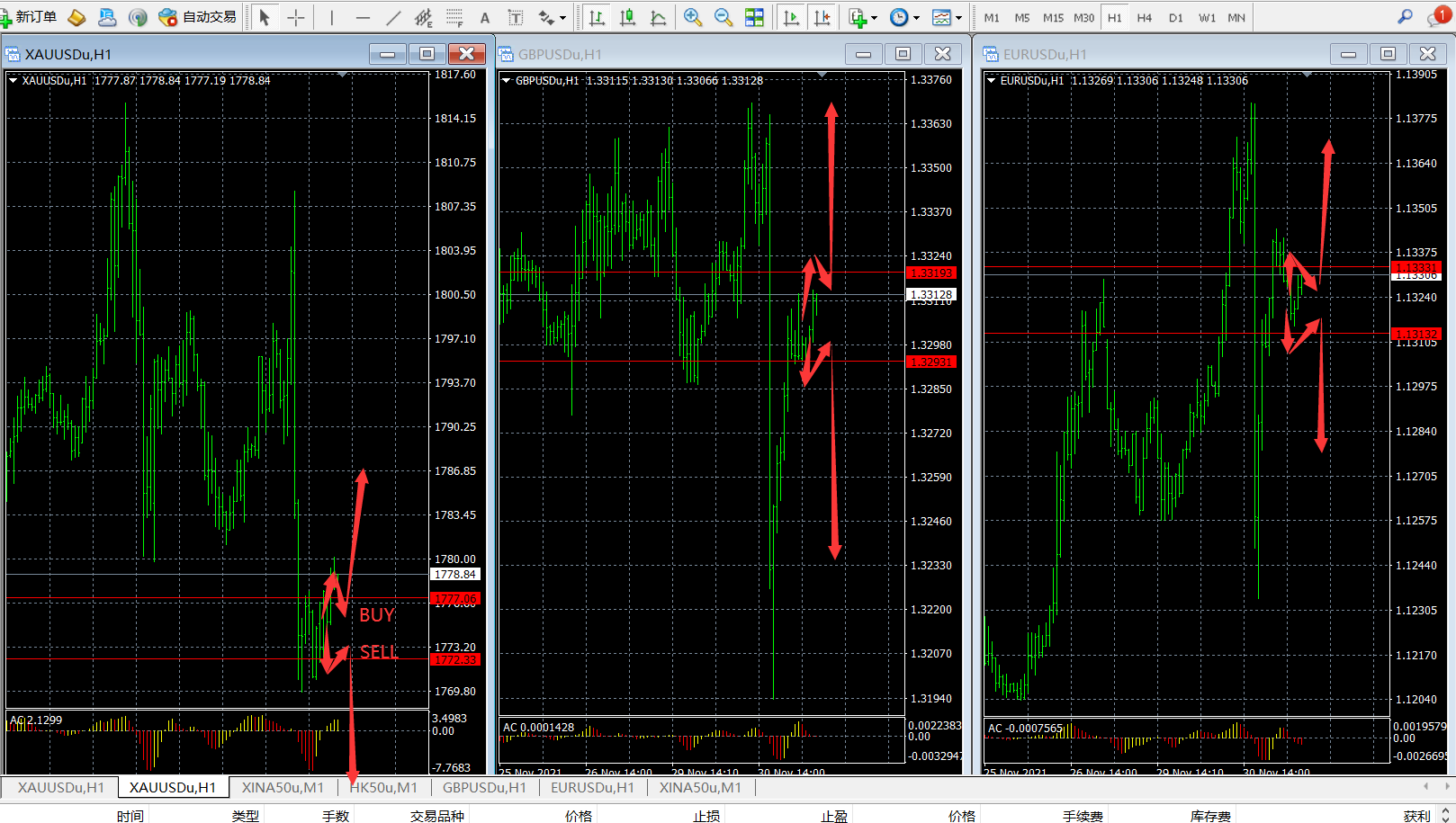Tile chart windows with the grid icon
The width and height of the screenshot is (1456, 823).
point(754,17)
